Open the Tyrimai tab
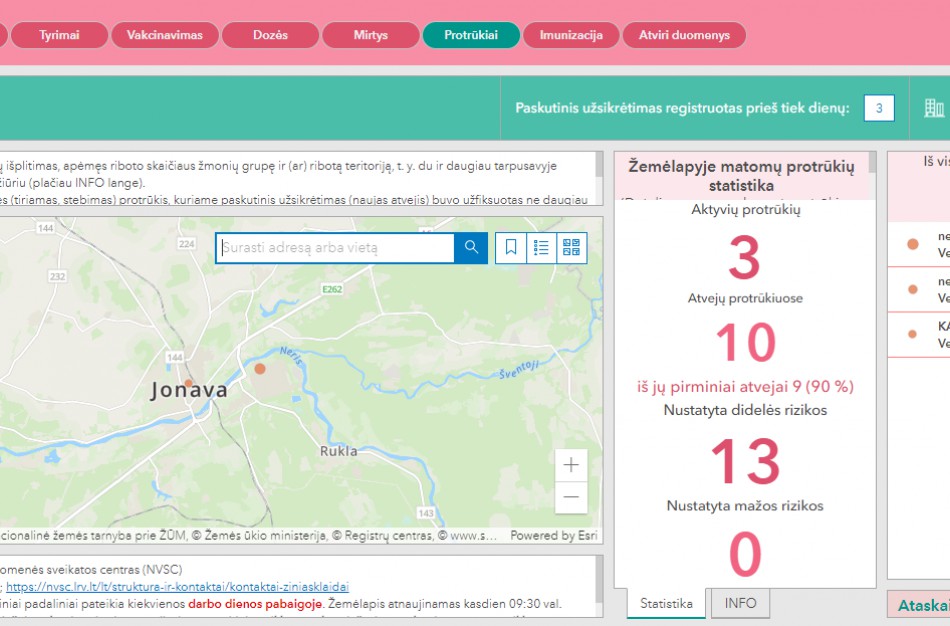Image resolution: width=950 pixels, height=626 pixels. (x=59, y=35)
